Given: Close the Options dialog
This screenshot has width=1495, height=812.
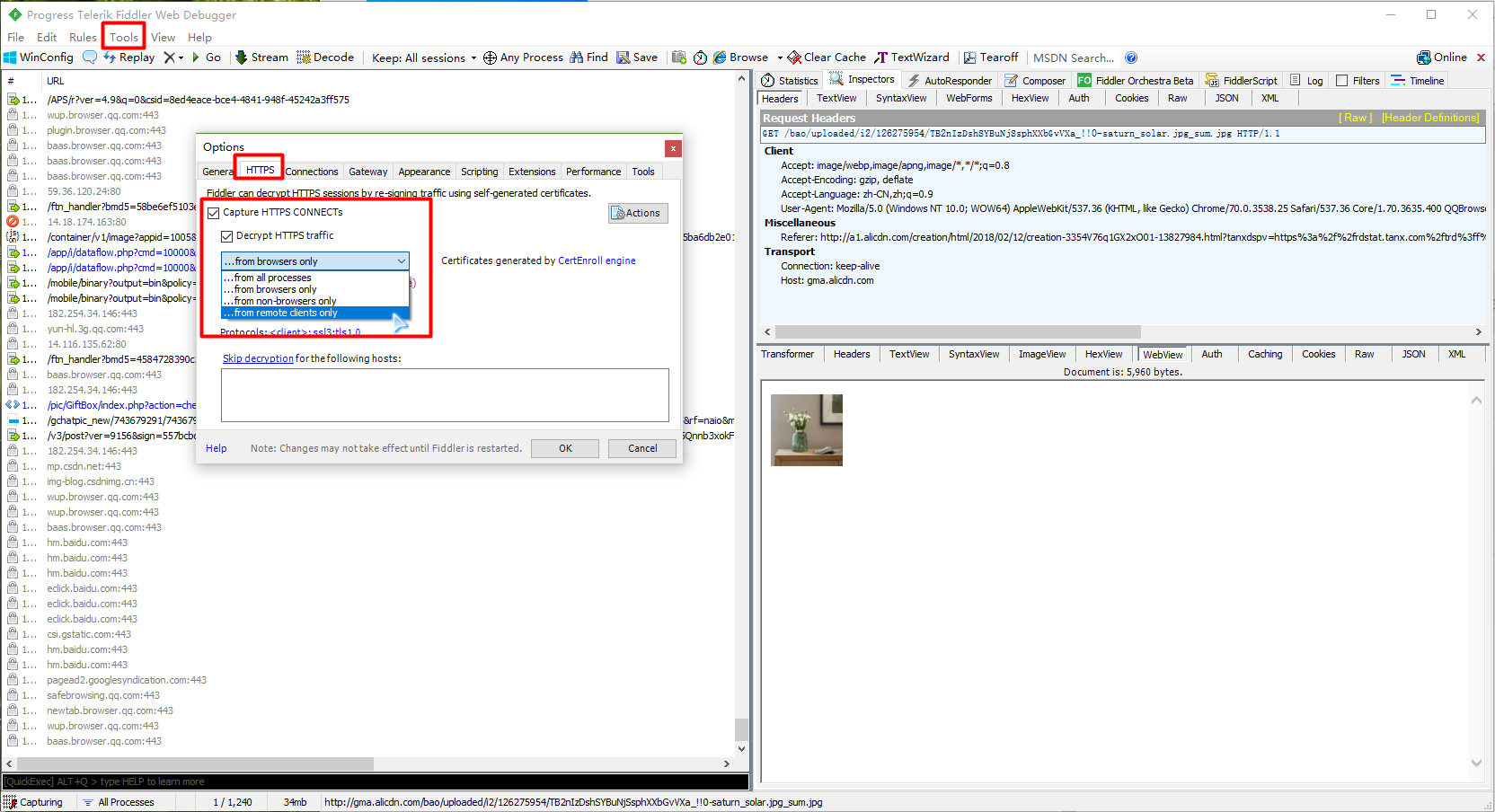Looking at the screenshot, I should coord(673,148).
